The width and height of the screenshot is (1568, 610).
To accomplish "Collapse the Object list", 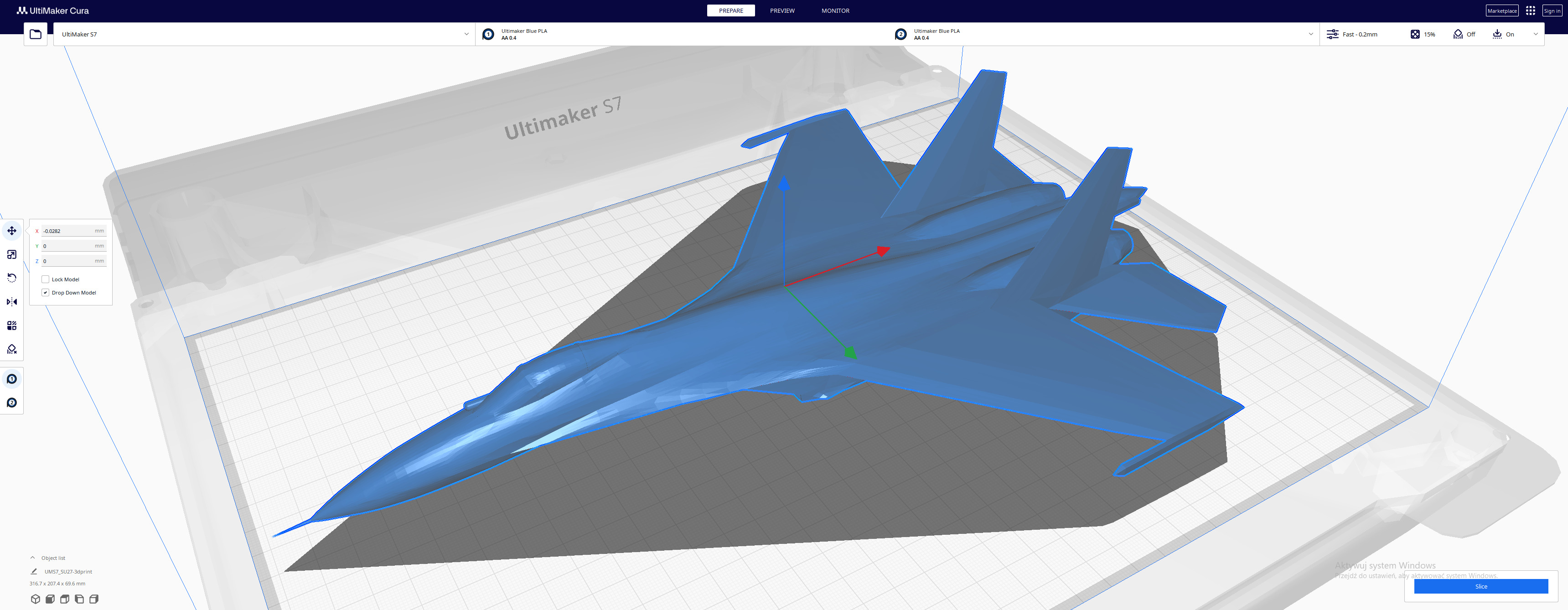I will [x=33, y=558].
